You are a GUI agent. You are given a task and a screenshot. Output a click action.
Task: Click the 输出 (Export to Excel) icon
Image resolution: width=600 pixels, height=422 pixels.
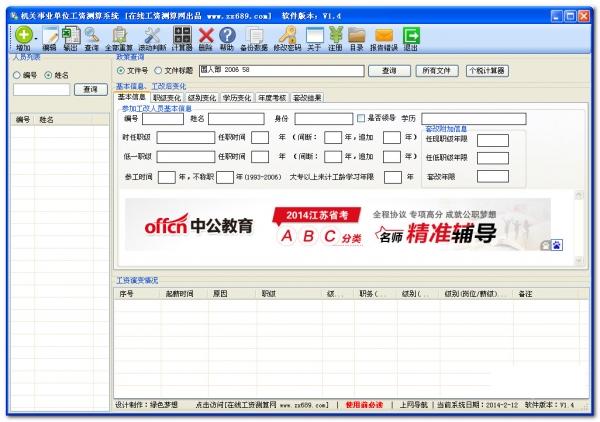pyautogui.click(x=71, y=35)
